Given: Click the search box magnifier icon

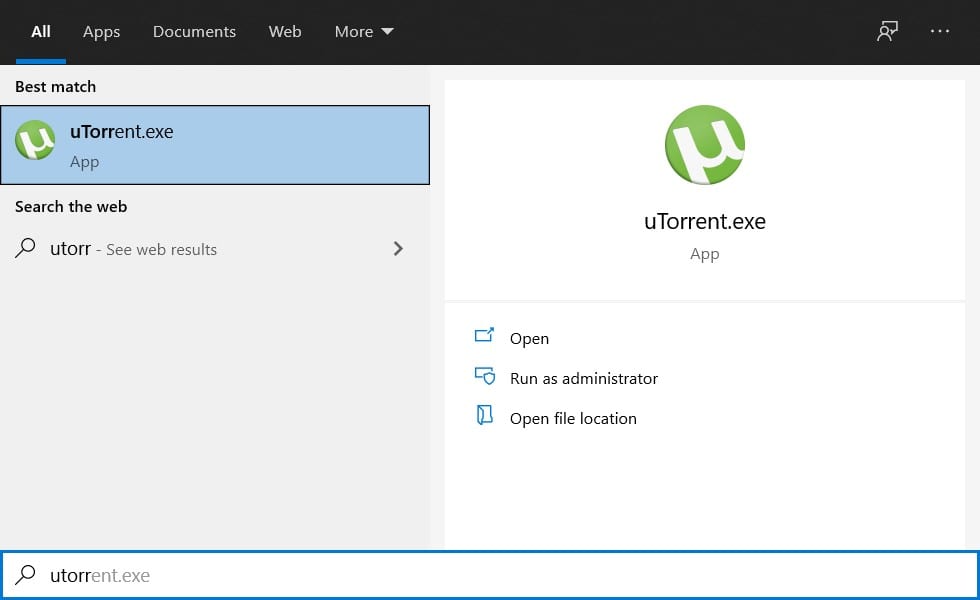Looking at the screenshot, I should point(25,574).
